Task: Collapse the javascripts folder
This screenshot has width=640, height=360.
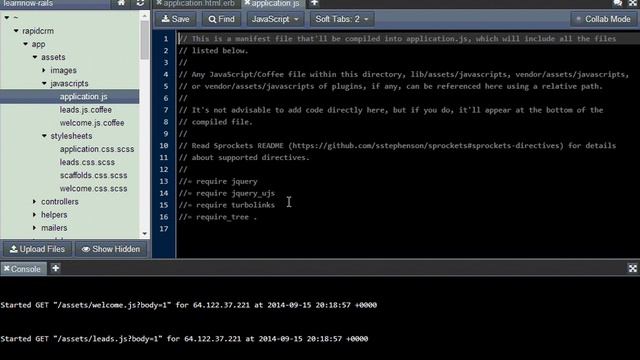Action: point(44,83)
